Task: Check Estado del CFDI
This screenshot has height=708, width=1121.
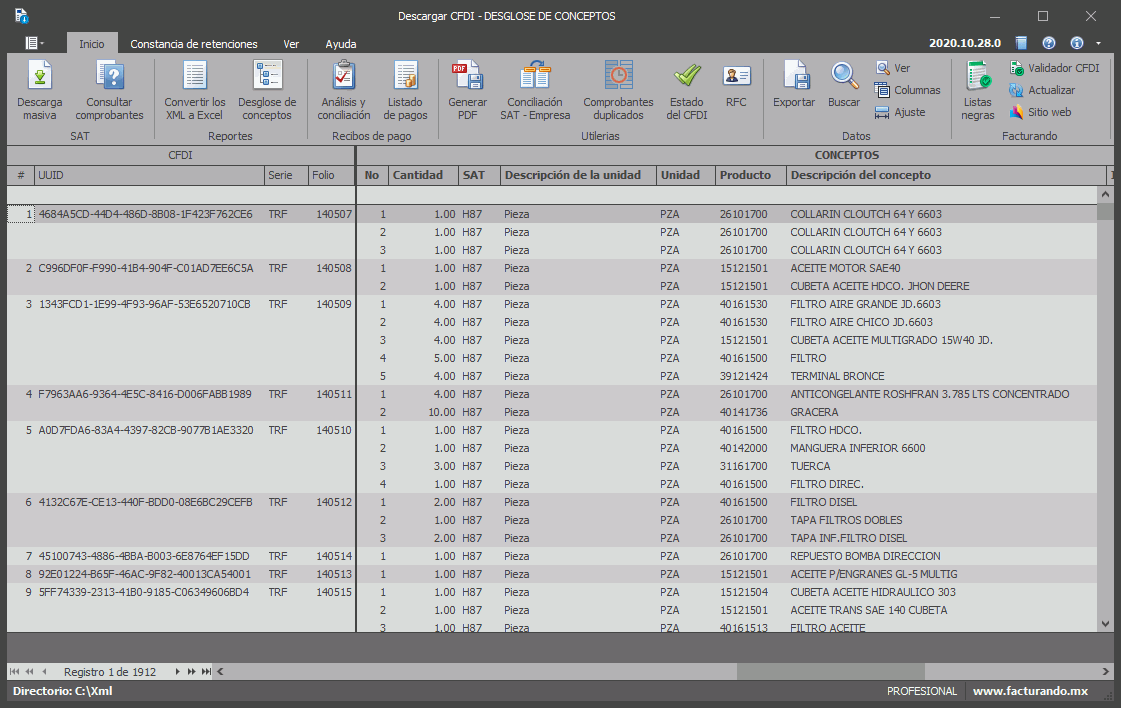Action: 686,90
